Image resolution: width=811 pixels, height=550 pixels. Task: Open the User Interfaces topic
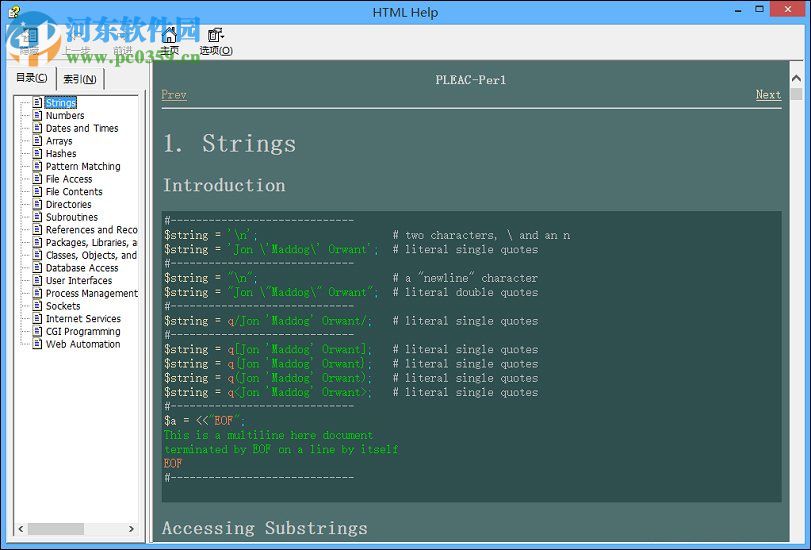point(79,280)
